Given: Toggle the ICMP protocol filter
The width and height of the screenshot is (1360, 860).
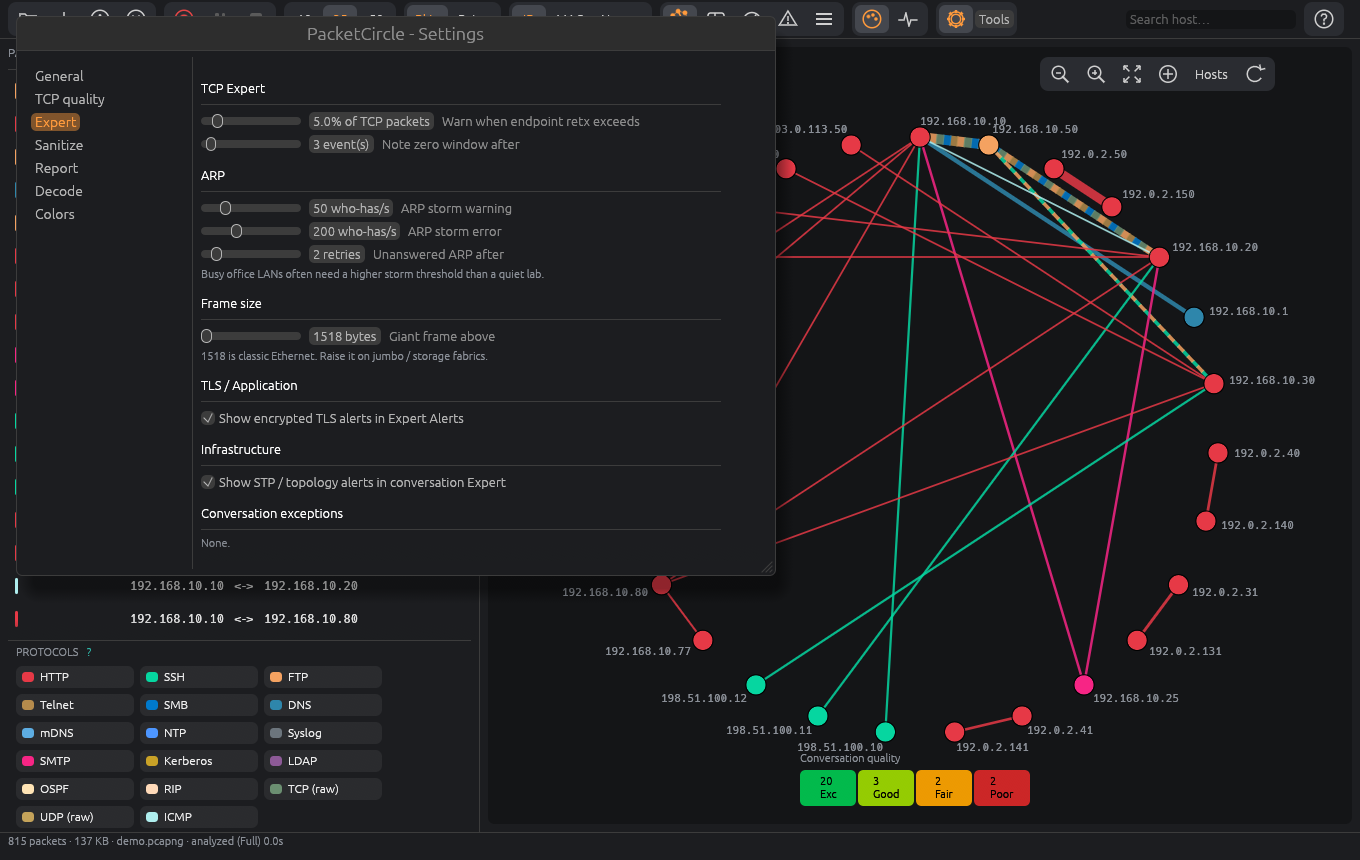Looking at the screenshot, I should pos(199,817).
